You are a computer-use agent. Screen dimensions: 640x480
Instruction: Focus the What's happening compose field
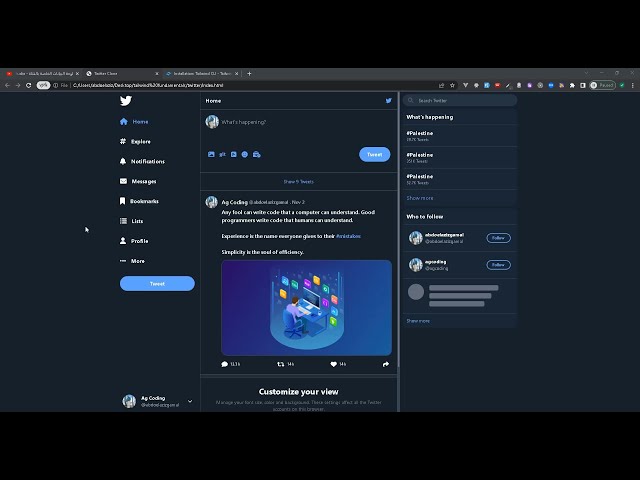304,122
